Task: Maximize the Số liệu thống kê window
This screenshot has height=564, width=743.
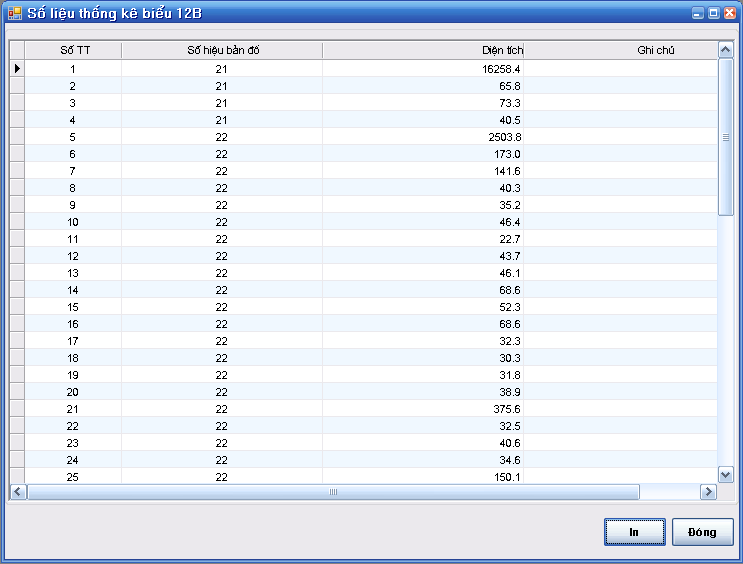Action: [x=713, y=14]
